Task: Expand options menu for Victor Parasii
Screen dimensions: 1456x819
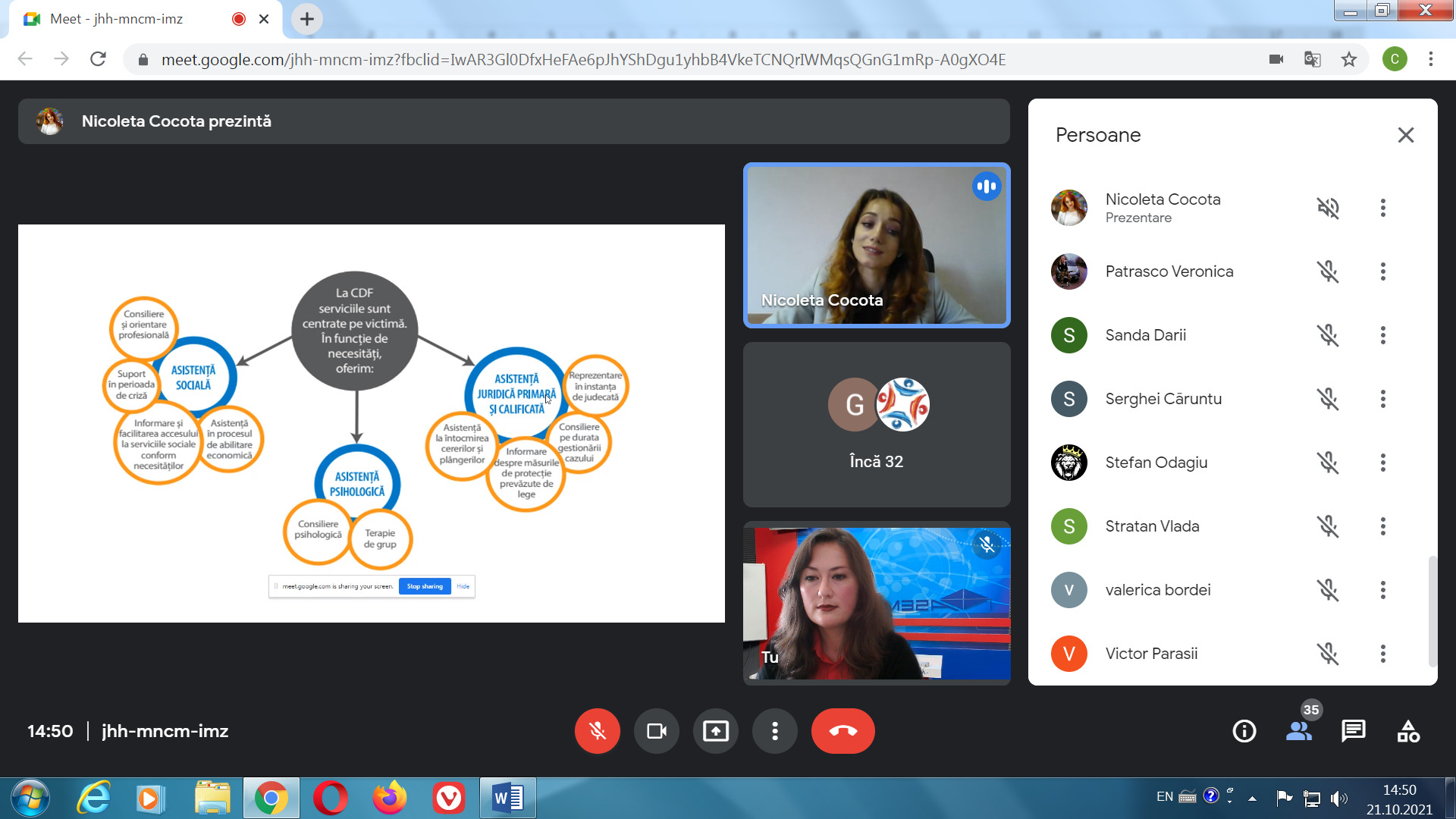Action: coord(1382,654)
